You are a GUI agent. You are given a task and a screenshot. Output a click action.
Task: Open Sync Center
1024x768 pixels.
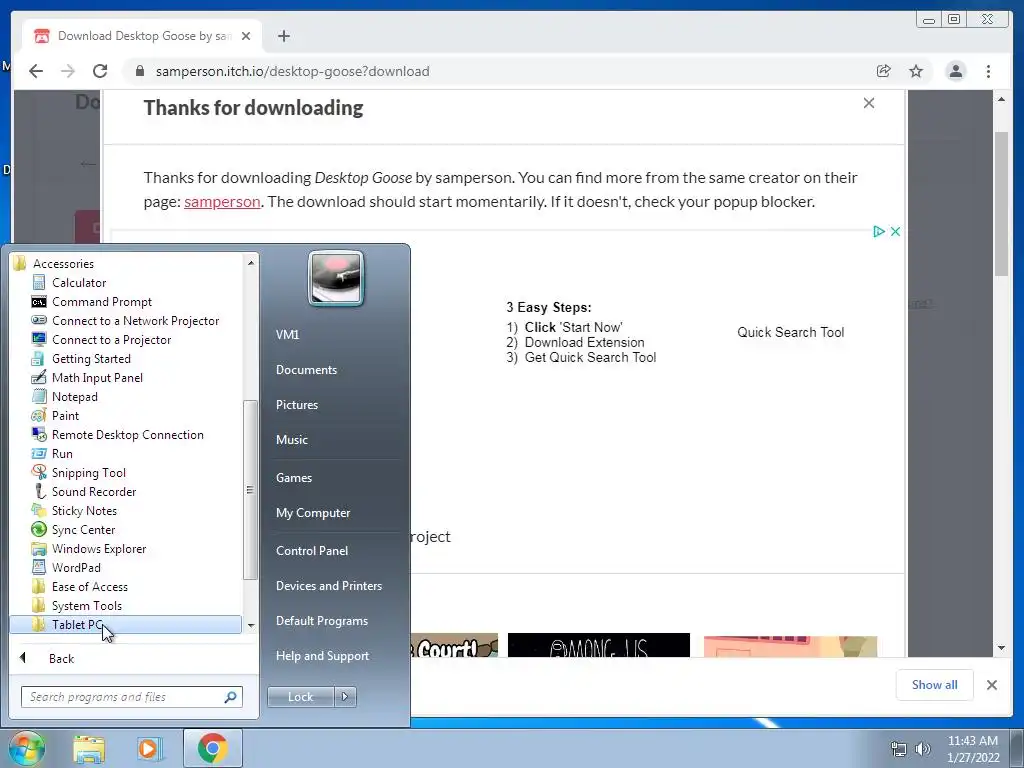tap(83, 529)
